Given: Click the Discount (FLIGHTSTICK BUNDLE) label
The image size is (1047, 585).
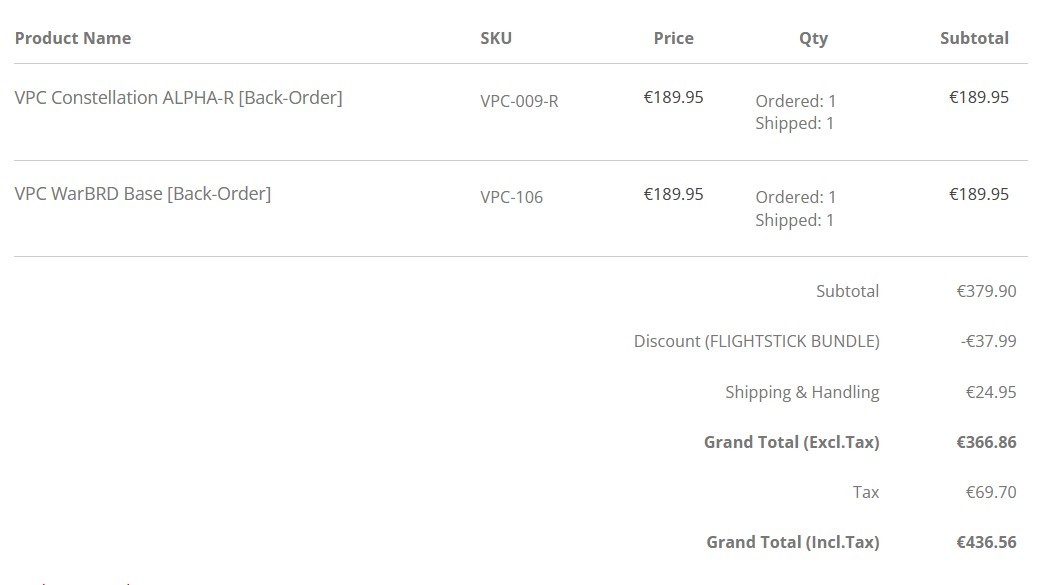Looking at the screenshot, I should 757,341.
